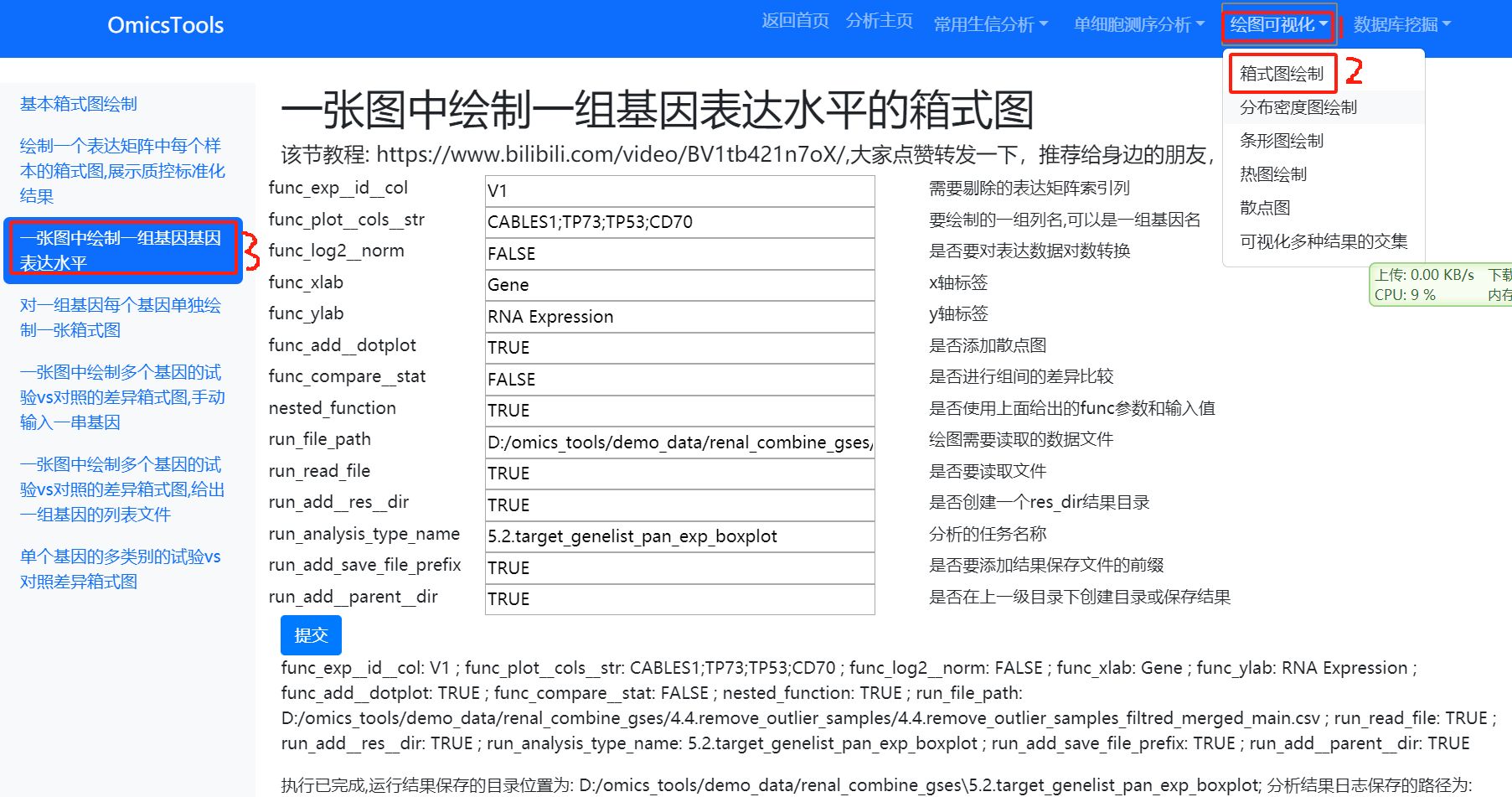The height and width of the screenshot is (797, 1512).
Task: Click the page title 一张图中绘制一组基因表达水平的箱式图
Action: [658, 110]
